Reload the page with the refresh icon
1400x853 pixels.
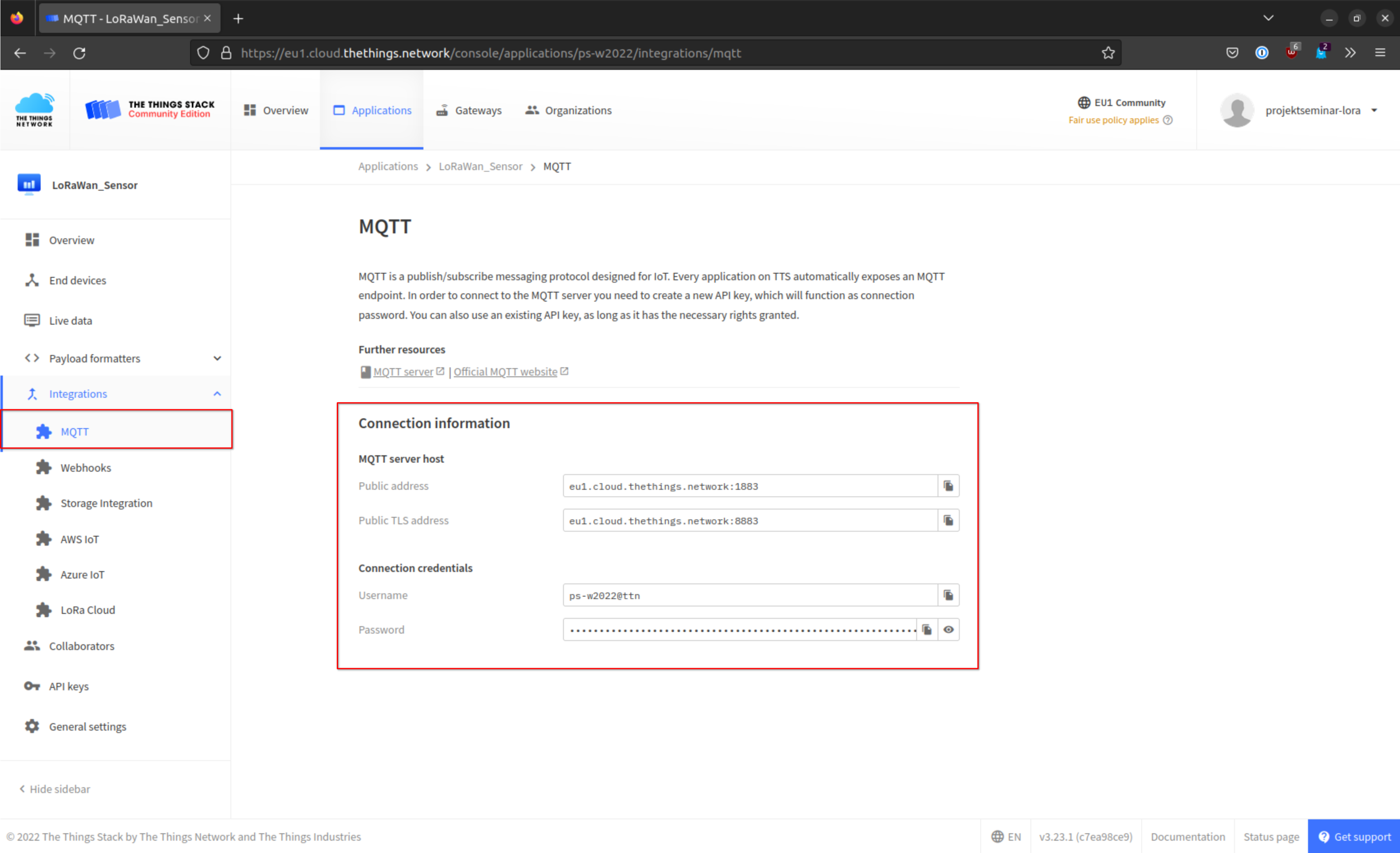pyautogui.click(x=80, y=53)
